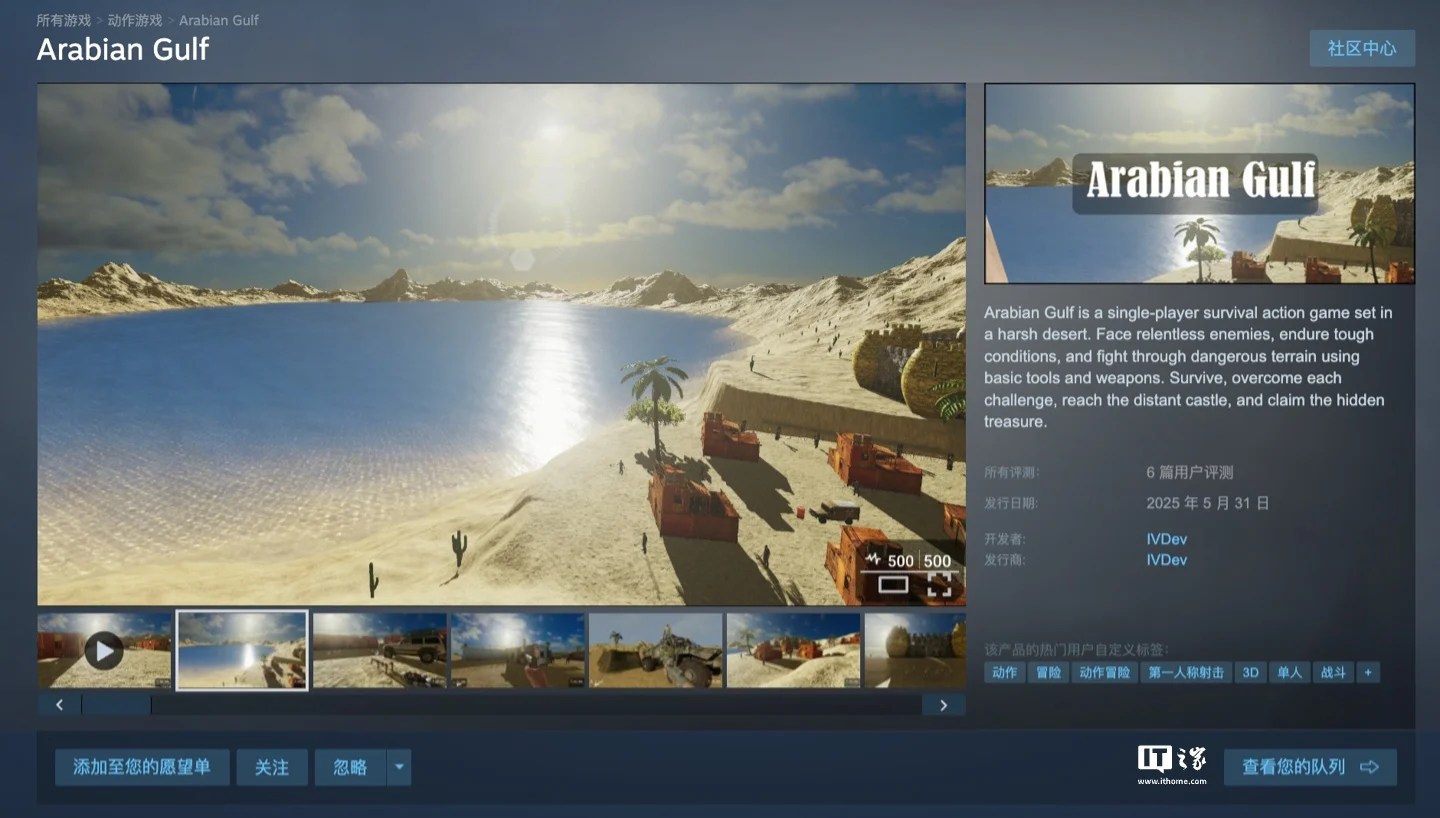Screen dimensions: 1440x818
Task: Click the large Arabian Gulf page title
Action: point(123,50)
